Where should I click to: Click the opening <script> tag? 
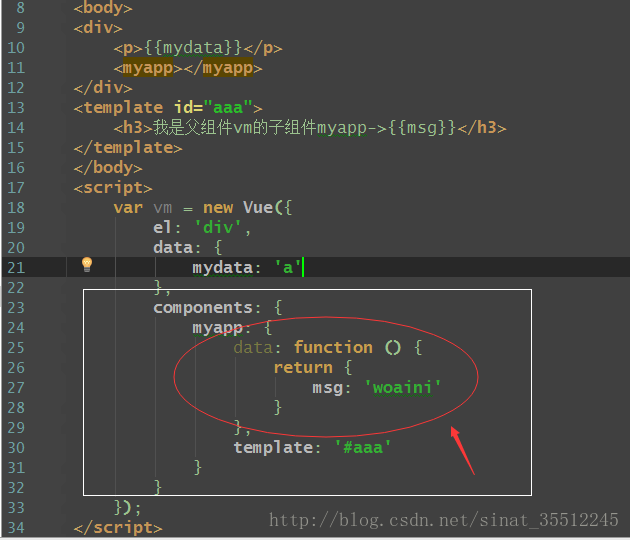pos(113,188)
